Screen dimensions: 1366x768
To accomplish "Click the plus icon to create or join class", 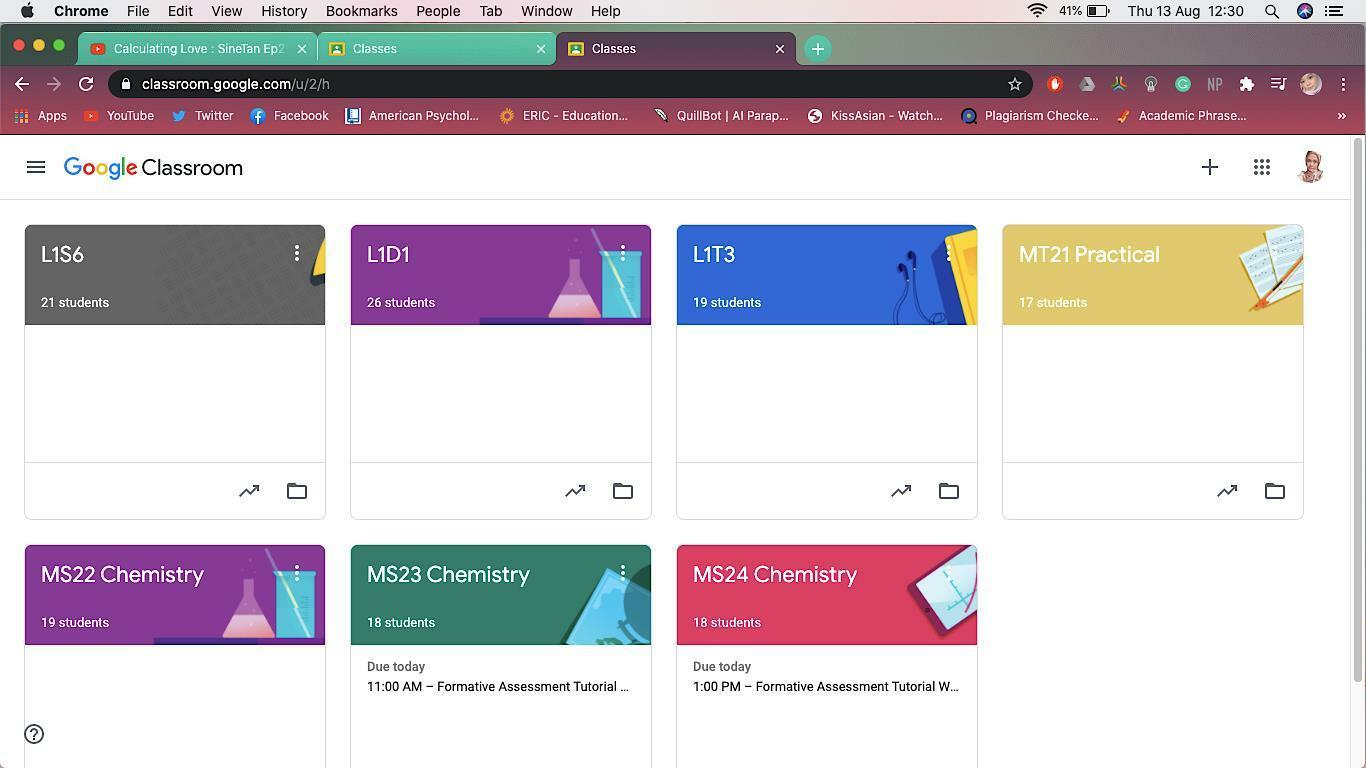I will pyautogui.click(x=1210, y=168).
